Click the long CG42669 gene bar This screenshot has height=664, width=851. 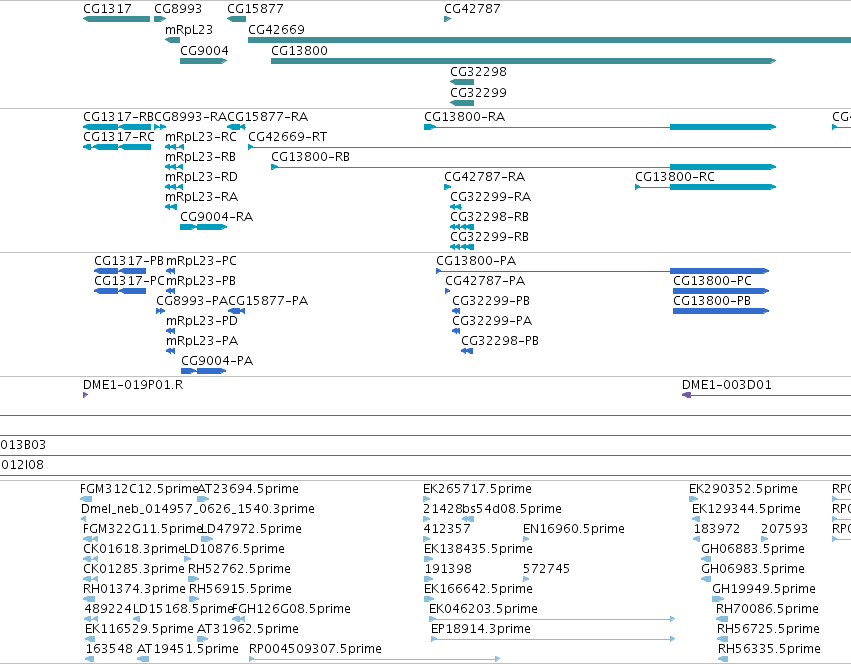coord(549,40)
